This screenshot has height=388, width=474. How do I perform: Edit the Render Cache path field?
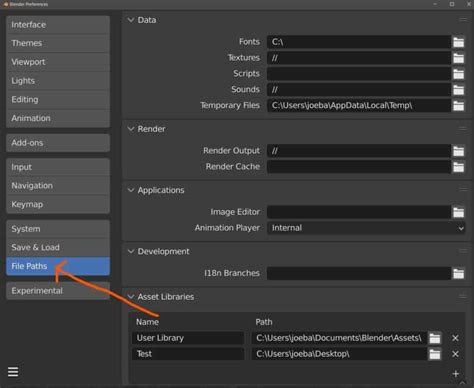click(x=359, y=167)
